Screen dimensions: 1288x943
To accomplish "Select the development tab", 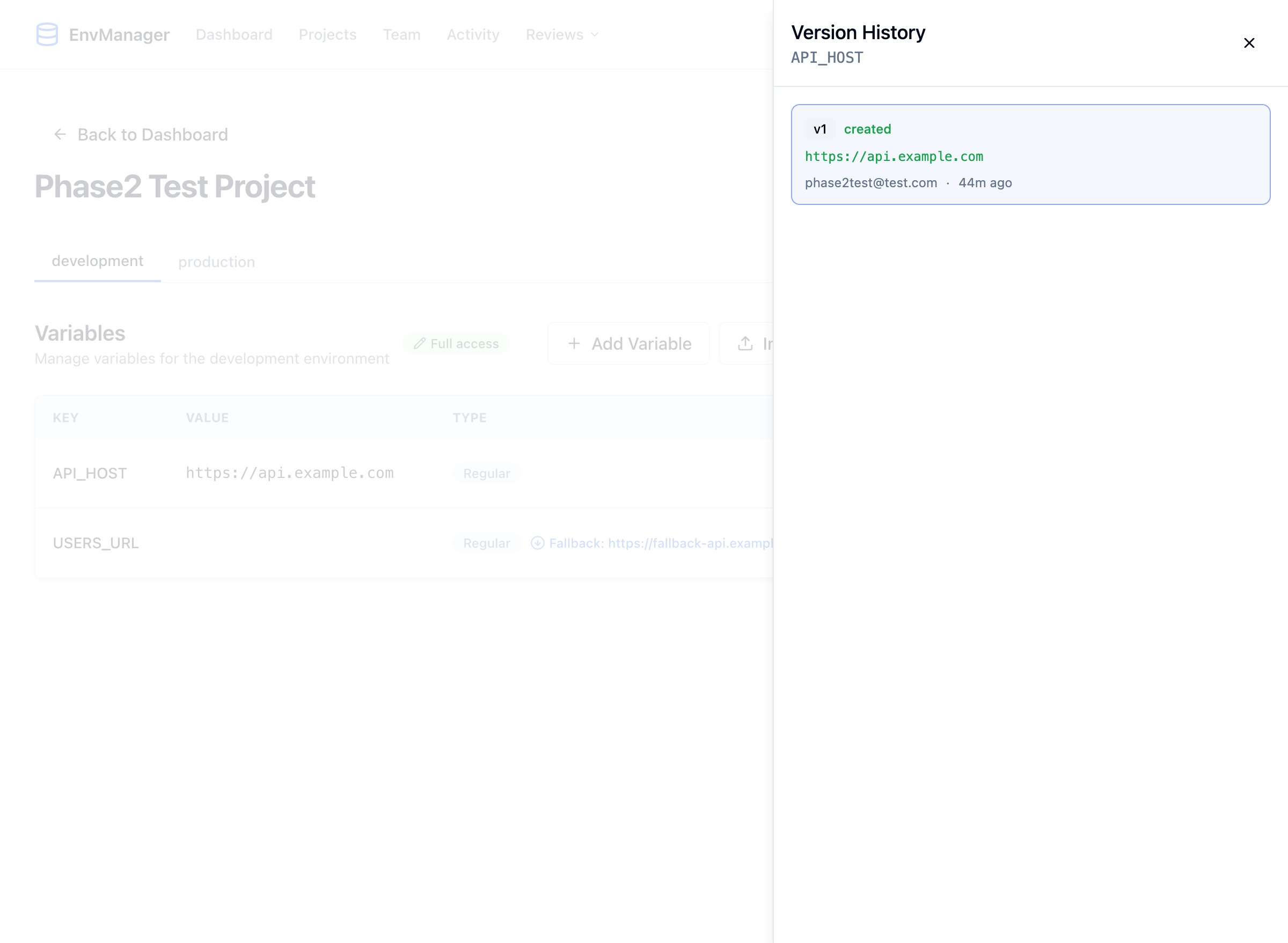I will tap(97, 261).
